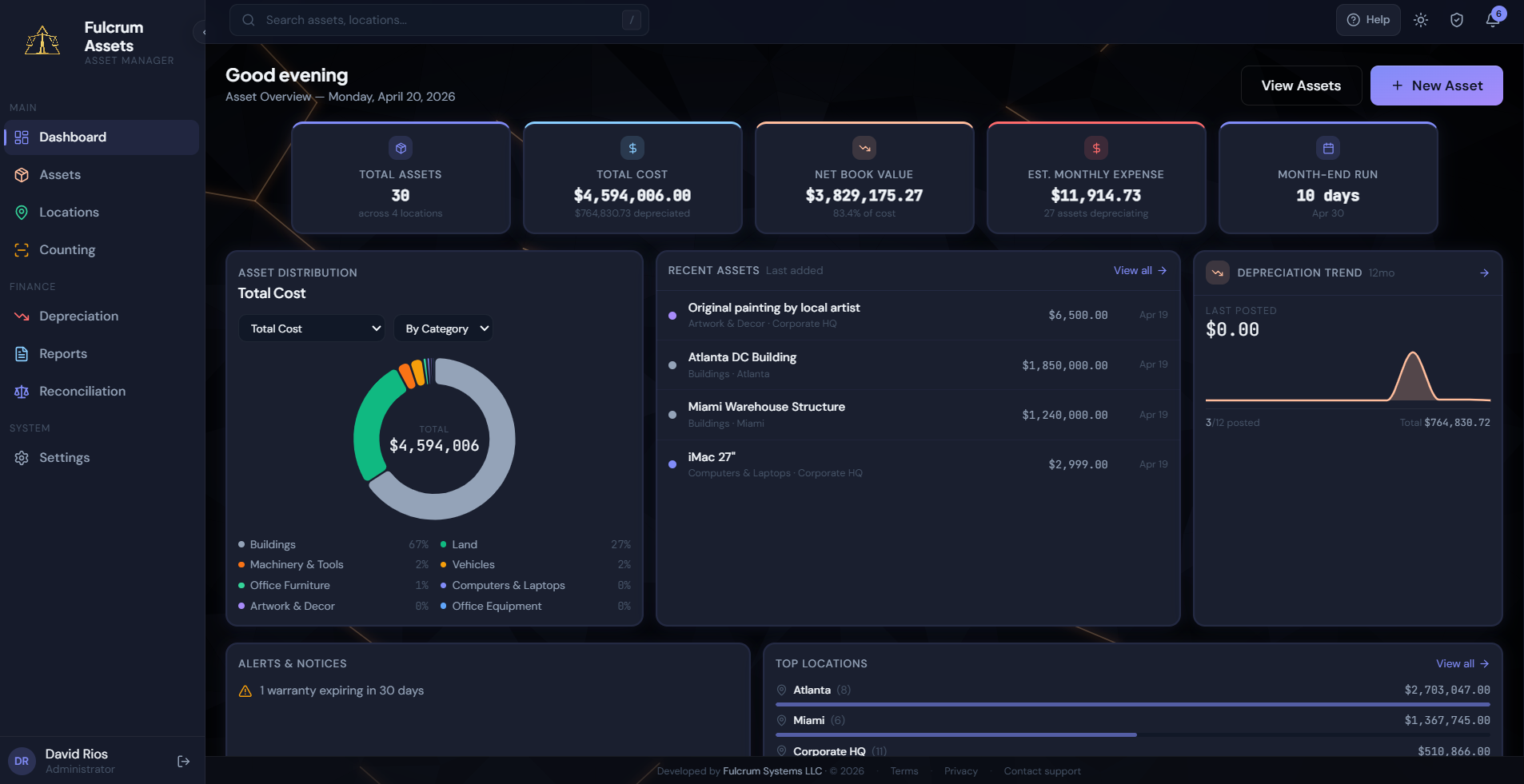The height and width of the screenshot is (784, 1524).
Task: Open the Counting section
Action: (67, 249)
